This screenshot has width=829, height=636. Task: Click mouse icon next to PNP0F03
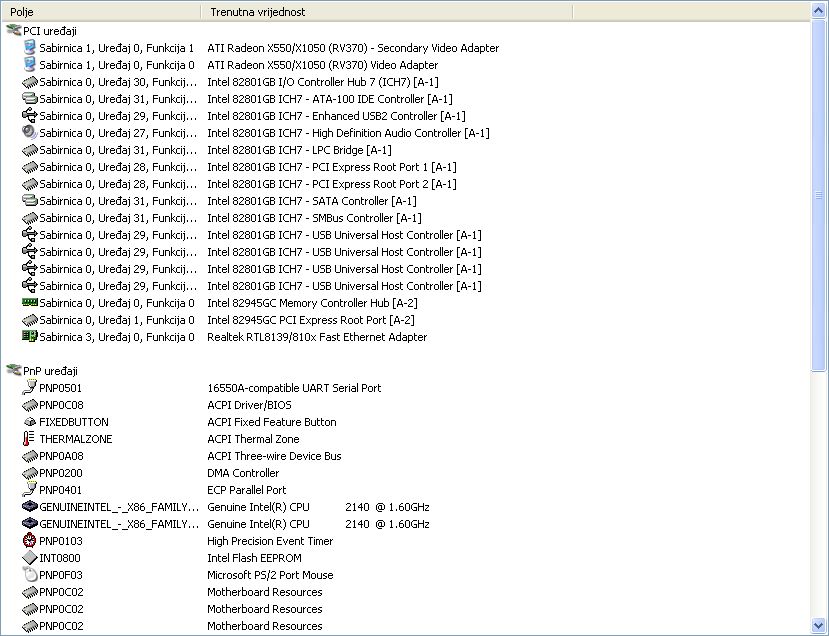click(30, 575)
